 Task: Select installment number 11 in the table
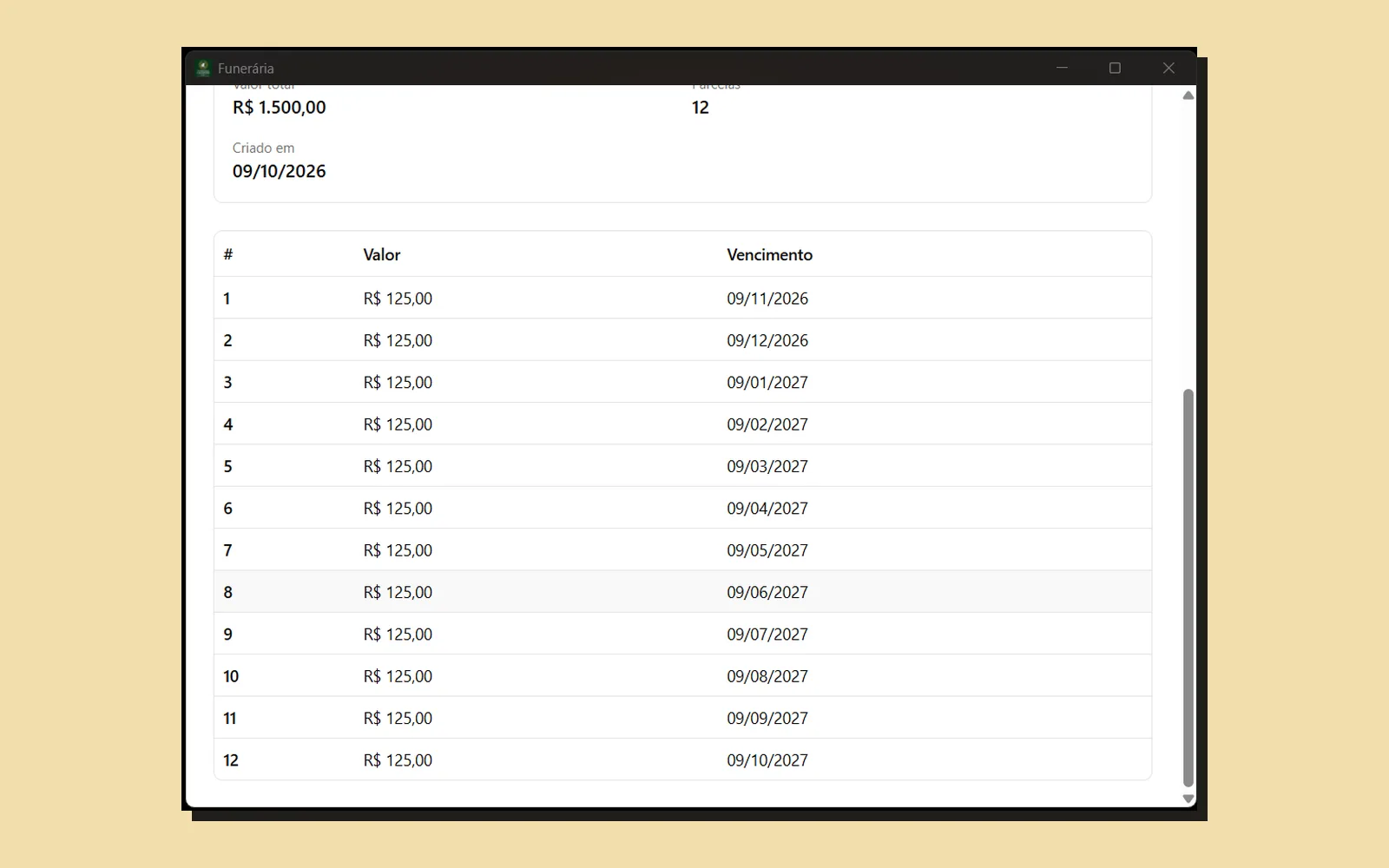[x=230, y=718]
